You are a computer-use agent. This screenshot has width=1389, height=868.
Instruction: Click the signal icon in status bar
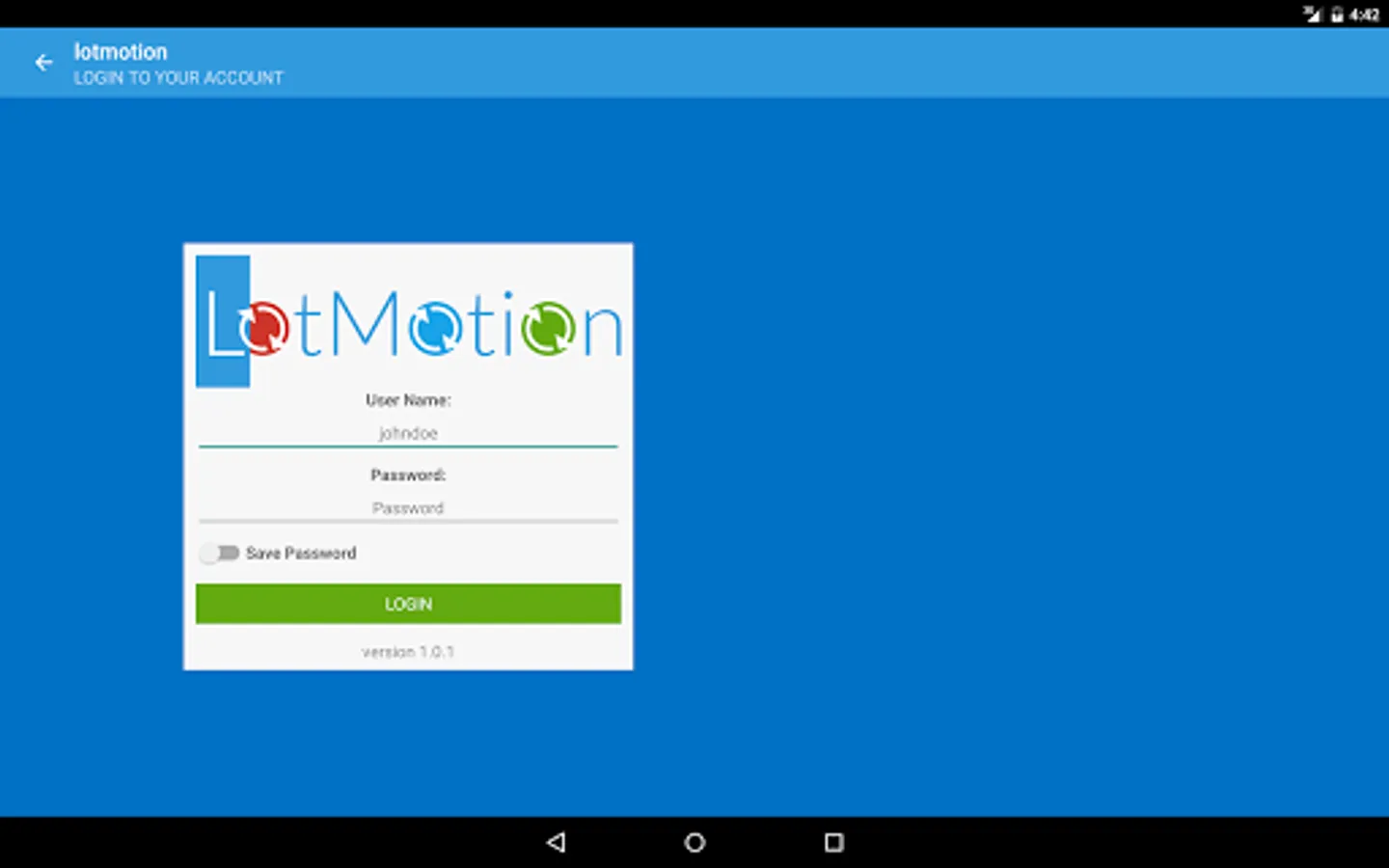pyautogui.click(x=1313, y=14)
